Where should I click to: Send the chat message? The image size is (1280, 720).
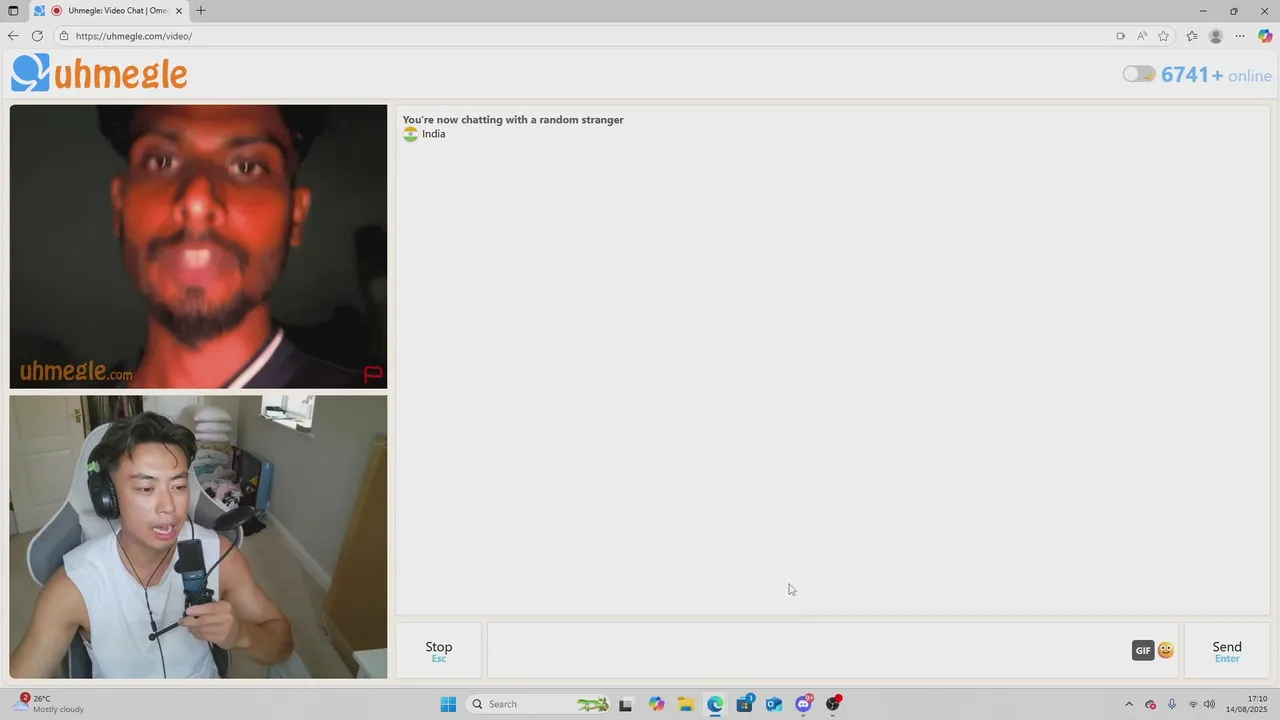(x=1227, y=651)
